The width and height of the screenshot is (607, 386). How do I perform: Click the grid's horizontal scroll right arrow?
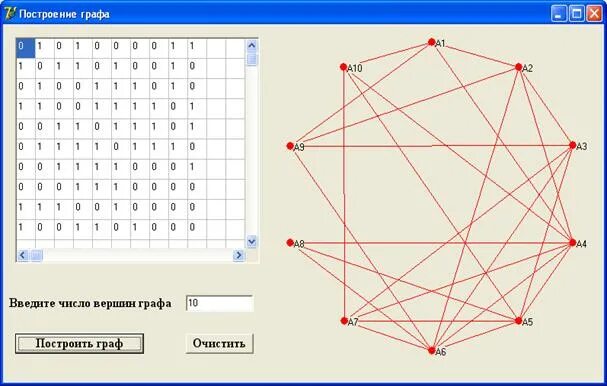click(x=239, y=255)
